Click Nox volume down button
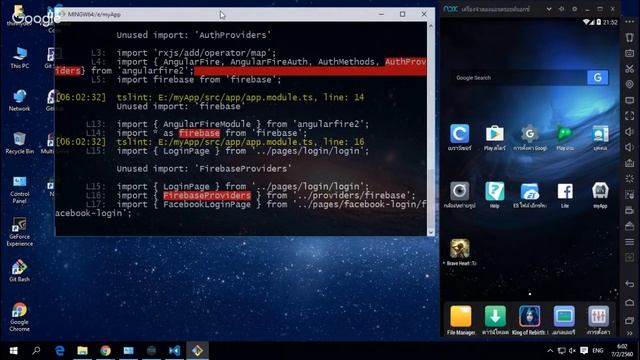Viewport: 640px width, 360px height. (629, 147)
